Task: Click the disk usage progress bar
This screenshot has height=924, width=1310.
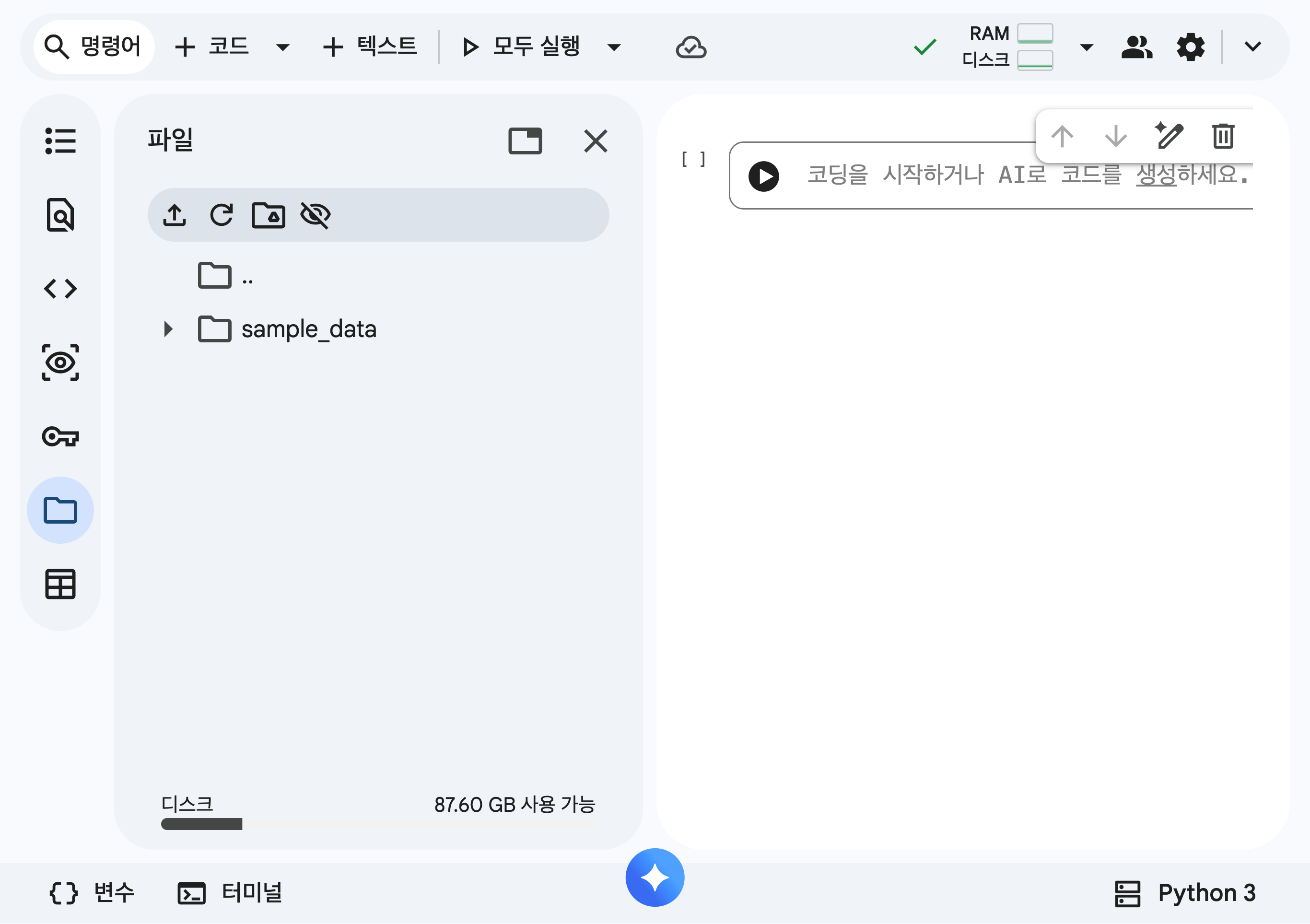Action: (x=378, y=824)
